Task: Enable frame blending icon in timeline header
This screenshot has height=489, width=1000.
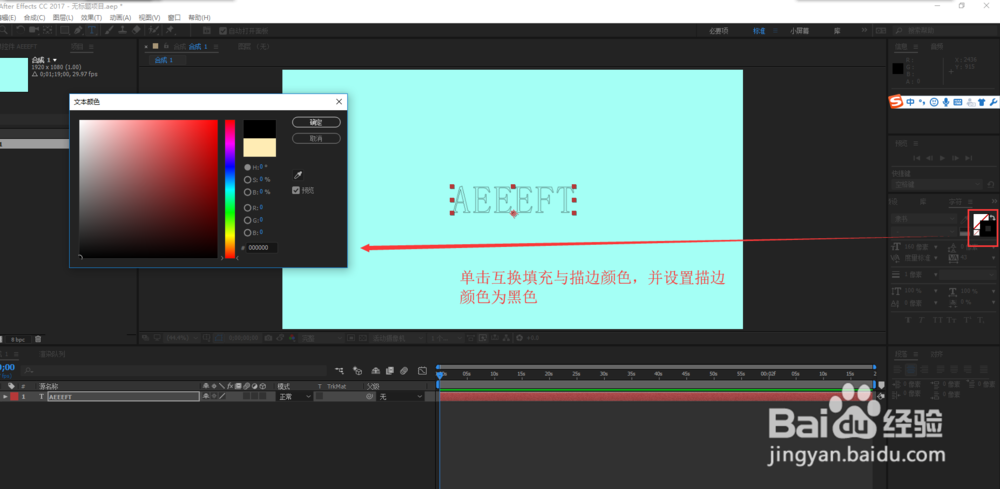Action: pos(390,370)
